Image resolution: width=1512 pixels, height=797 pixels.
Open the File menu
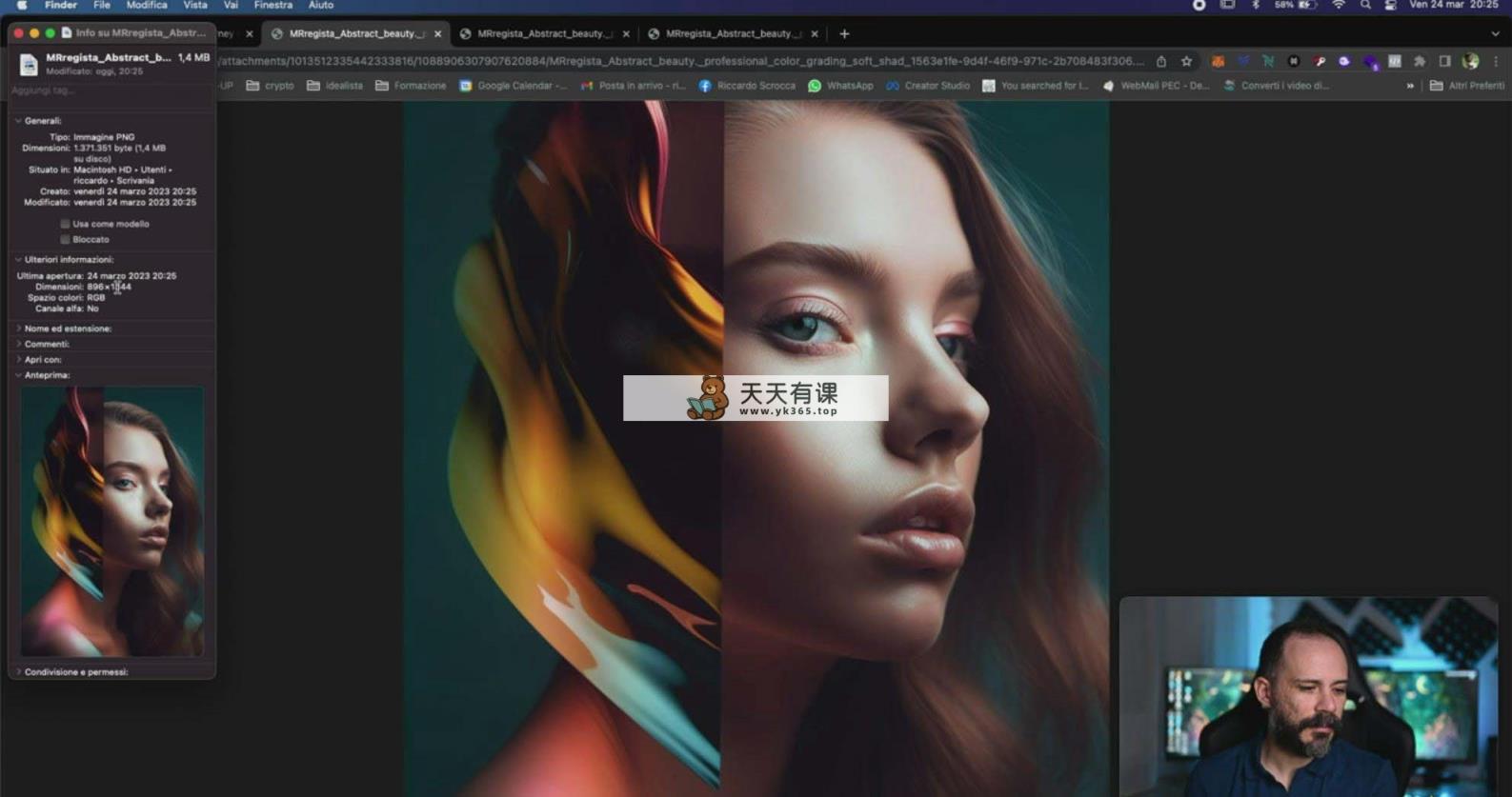click(102, 6)
